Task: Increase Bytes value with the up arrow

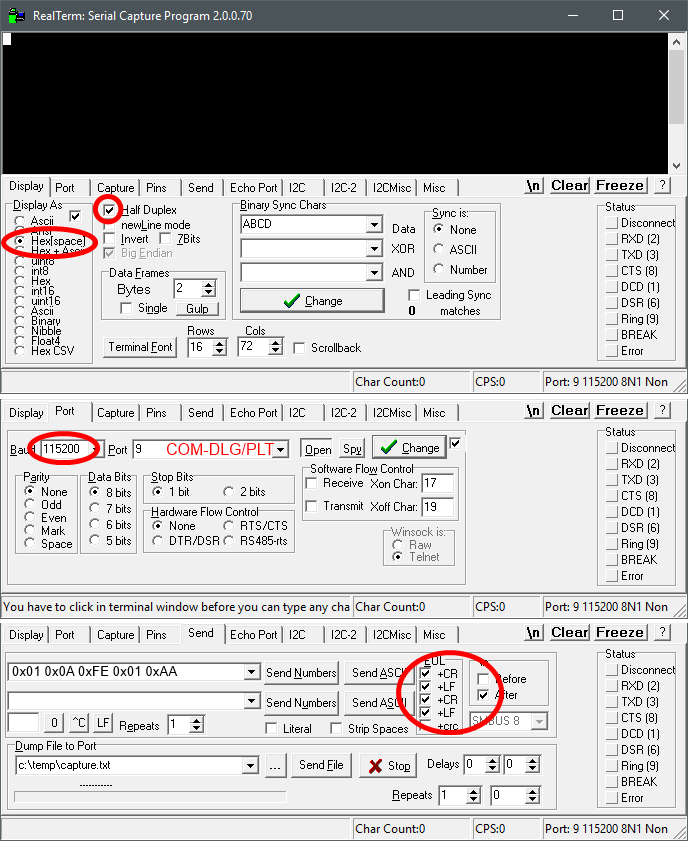Action: pyautogui.click(x=209, y=284)
